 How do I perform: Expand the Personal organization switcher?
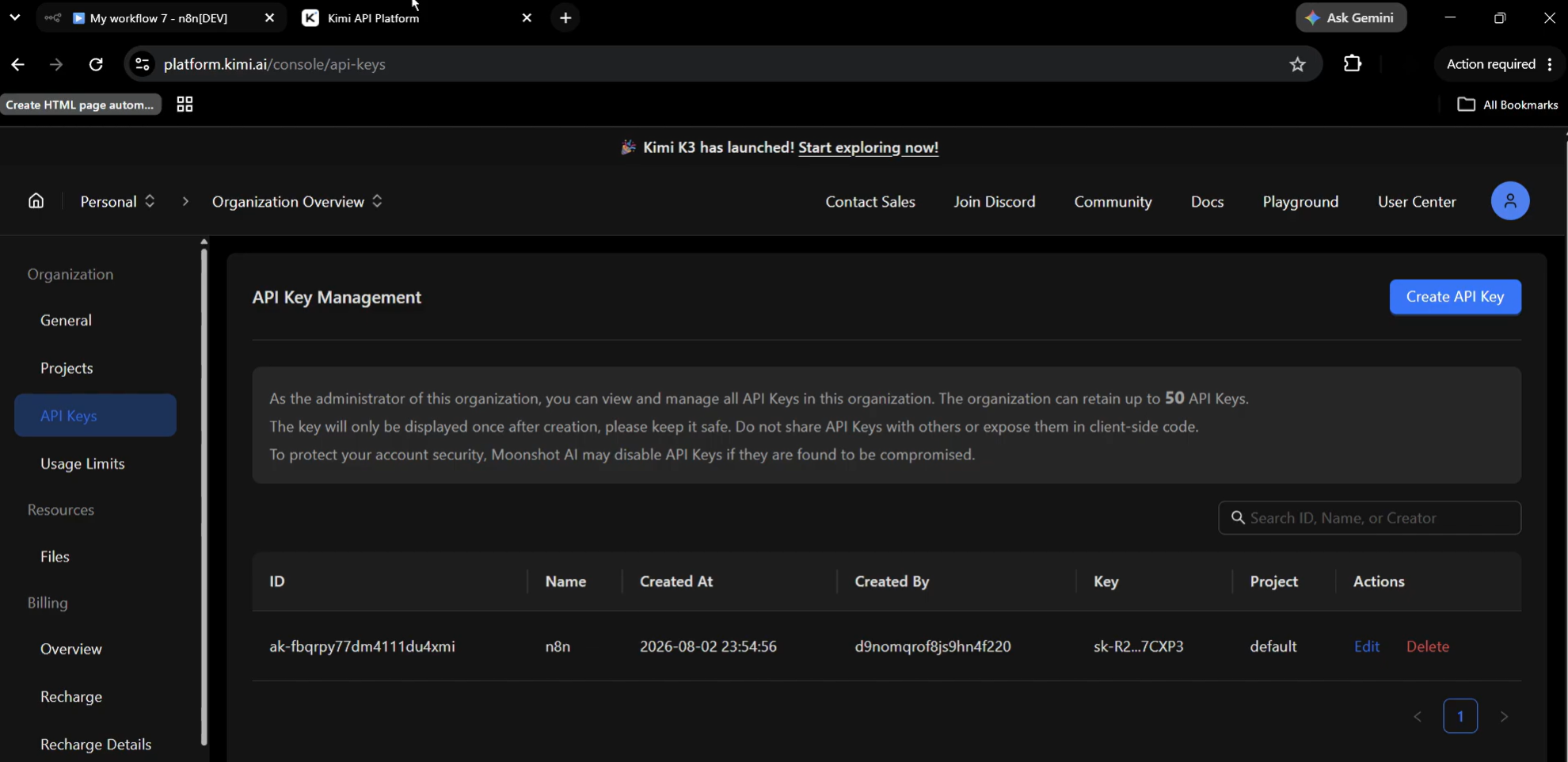tap(117, 201)
